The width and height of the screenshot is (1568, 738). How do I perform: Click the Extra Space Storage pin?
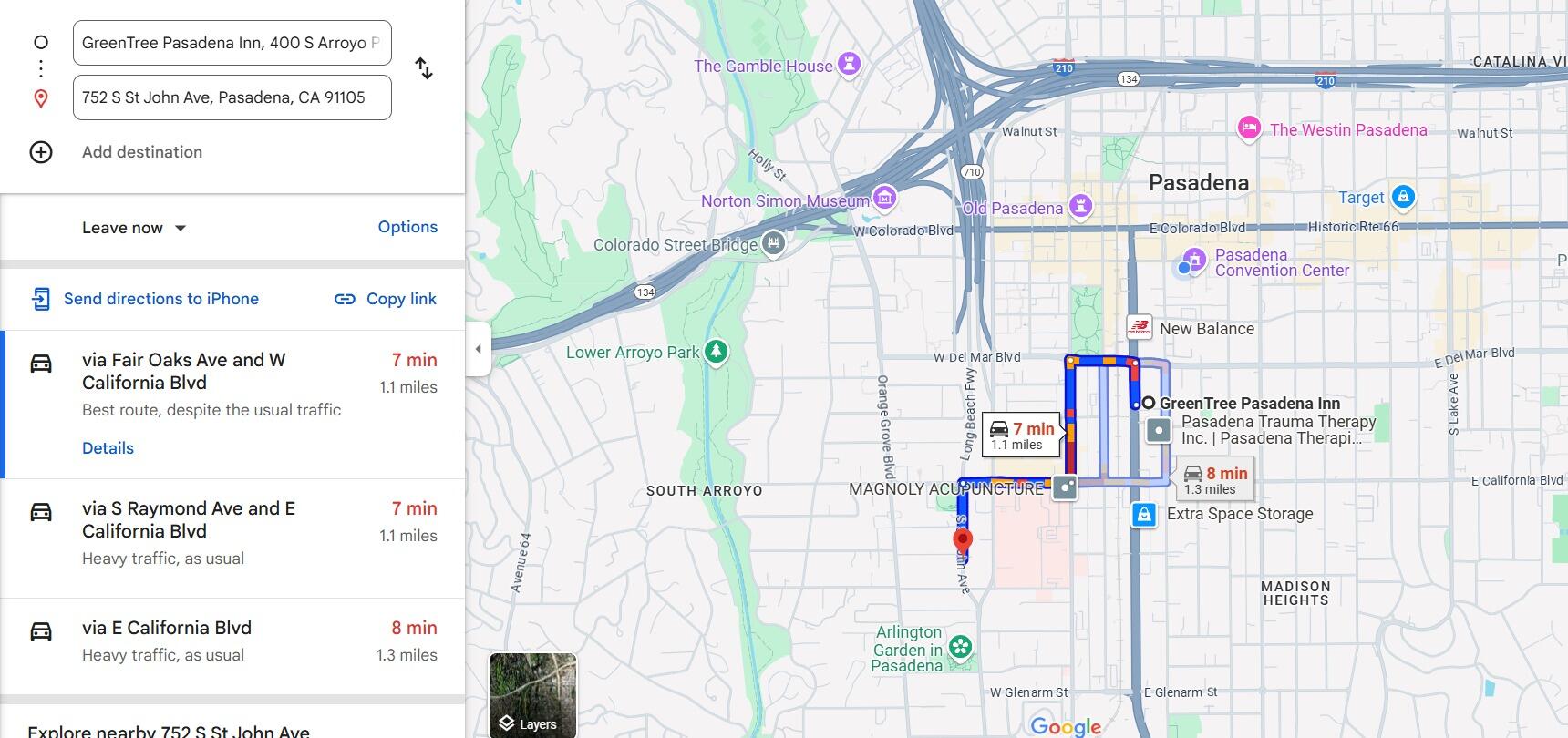pyautogui.click(x=1144, y=515)
